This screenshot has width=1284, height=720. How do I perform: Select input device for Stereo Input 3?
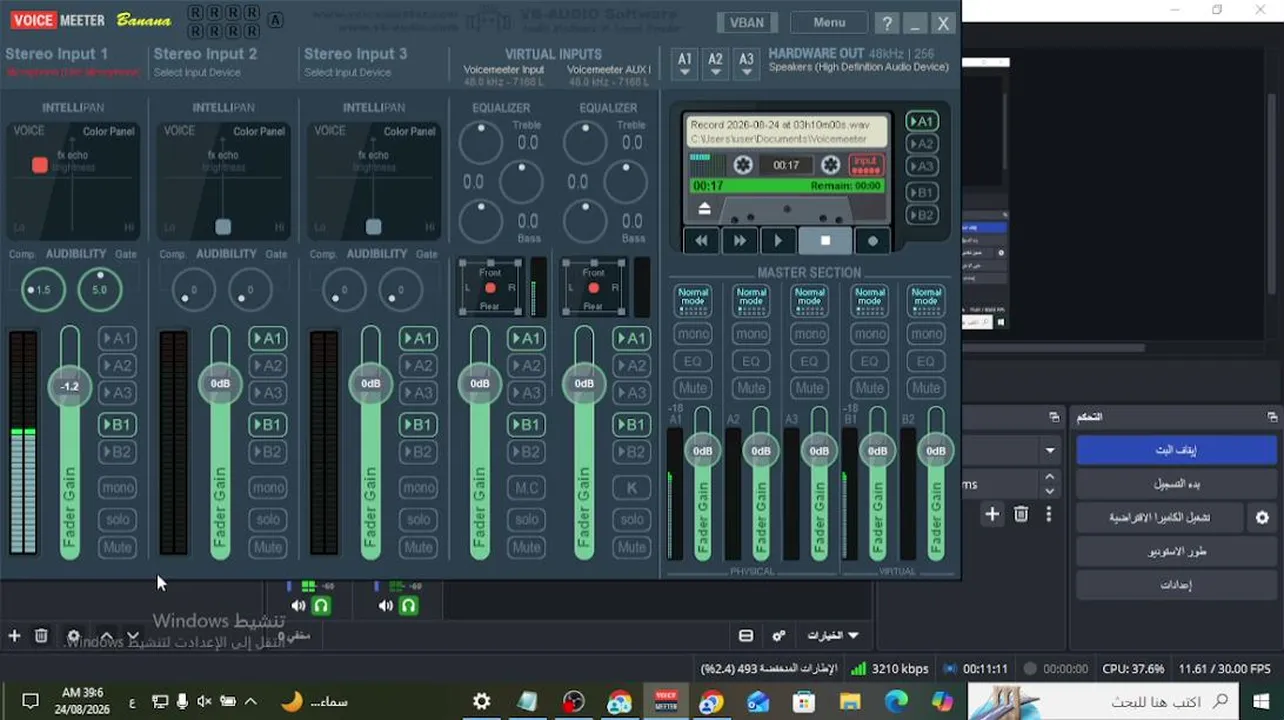tap(347, 72)
